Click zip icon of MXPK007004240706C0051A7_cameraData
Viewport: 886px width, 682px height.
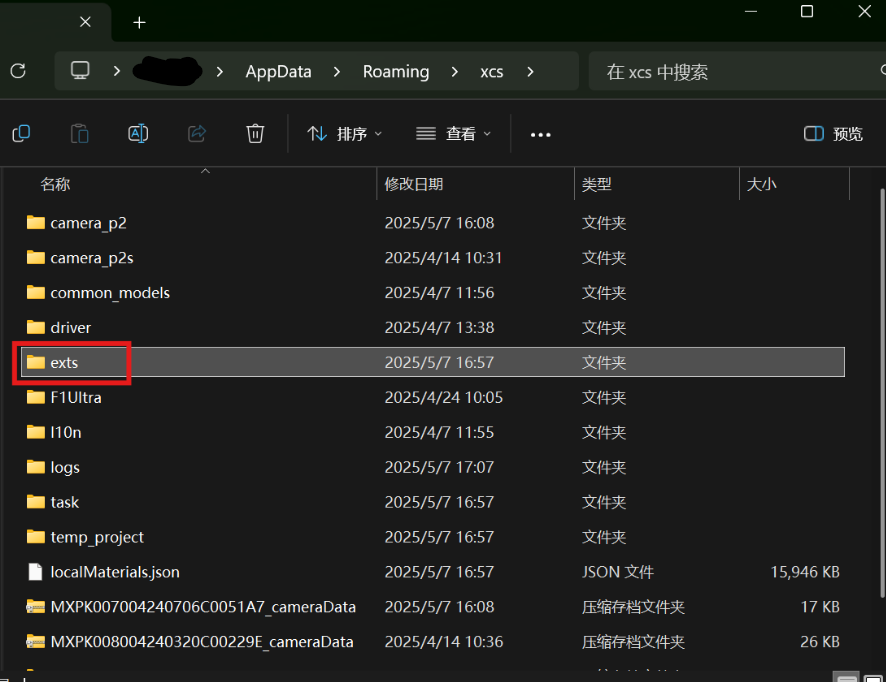[x=36, y=607]
